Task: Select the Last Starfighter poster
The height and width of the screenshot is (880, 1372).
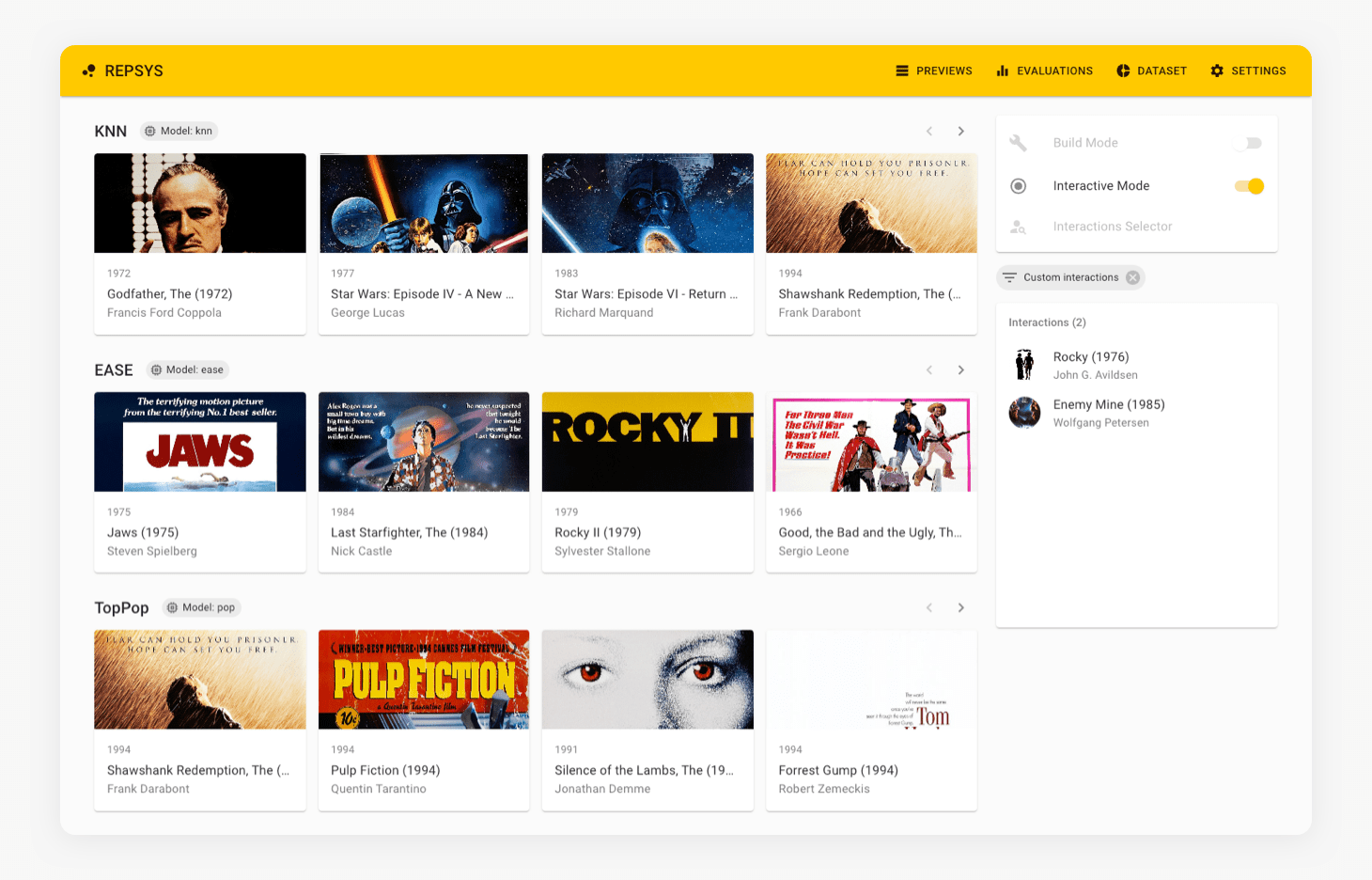Action: [x=424, y=442]
